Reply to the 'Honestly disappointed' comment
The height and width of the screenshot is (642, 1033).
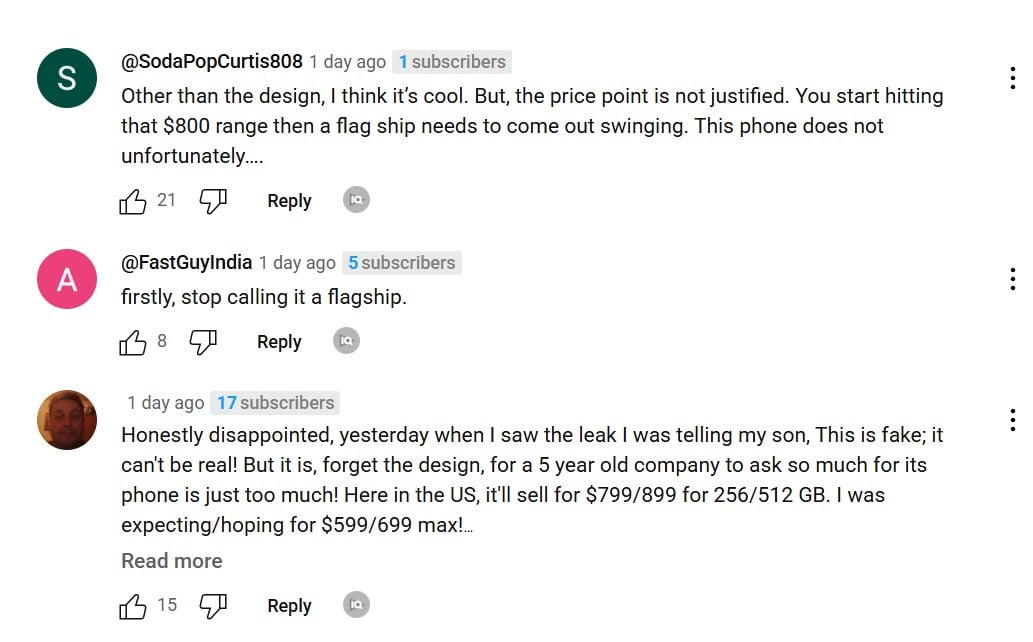[289, 606]
